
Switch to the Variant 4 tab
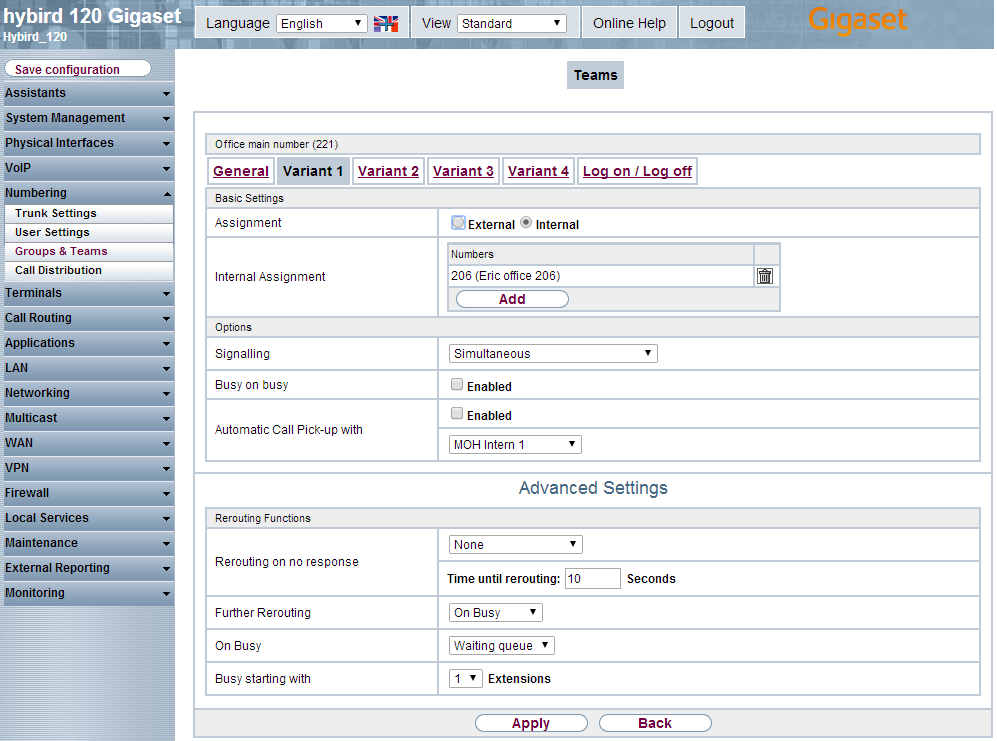pos(538,171)
